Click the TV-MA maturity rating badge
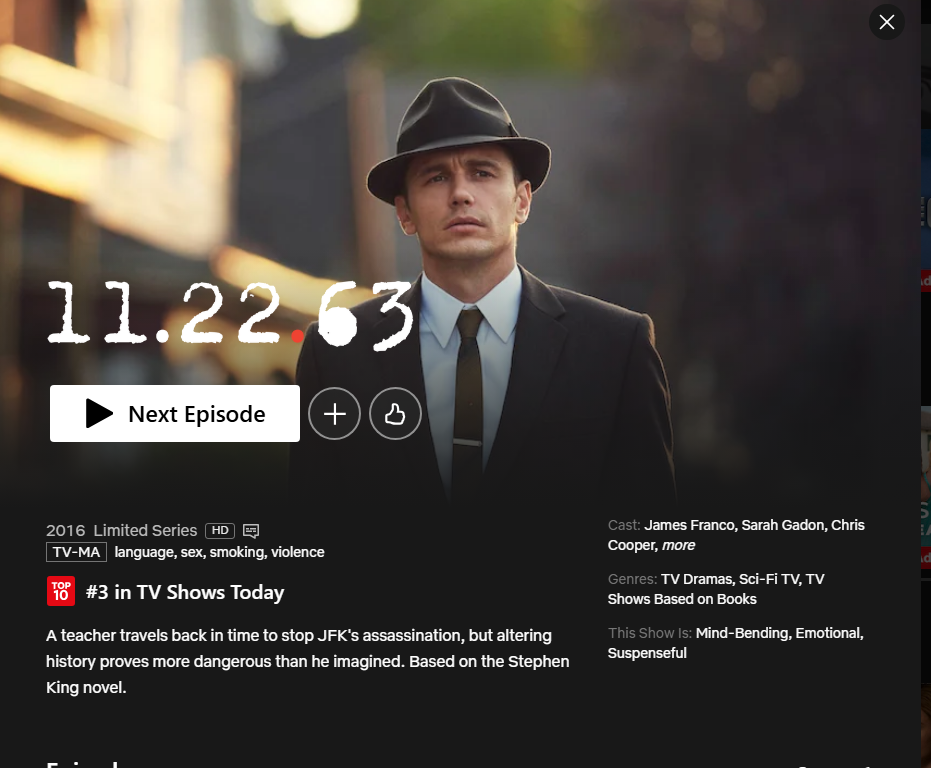This screenshot has width=931, height=768. (x=76, y=552)
